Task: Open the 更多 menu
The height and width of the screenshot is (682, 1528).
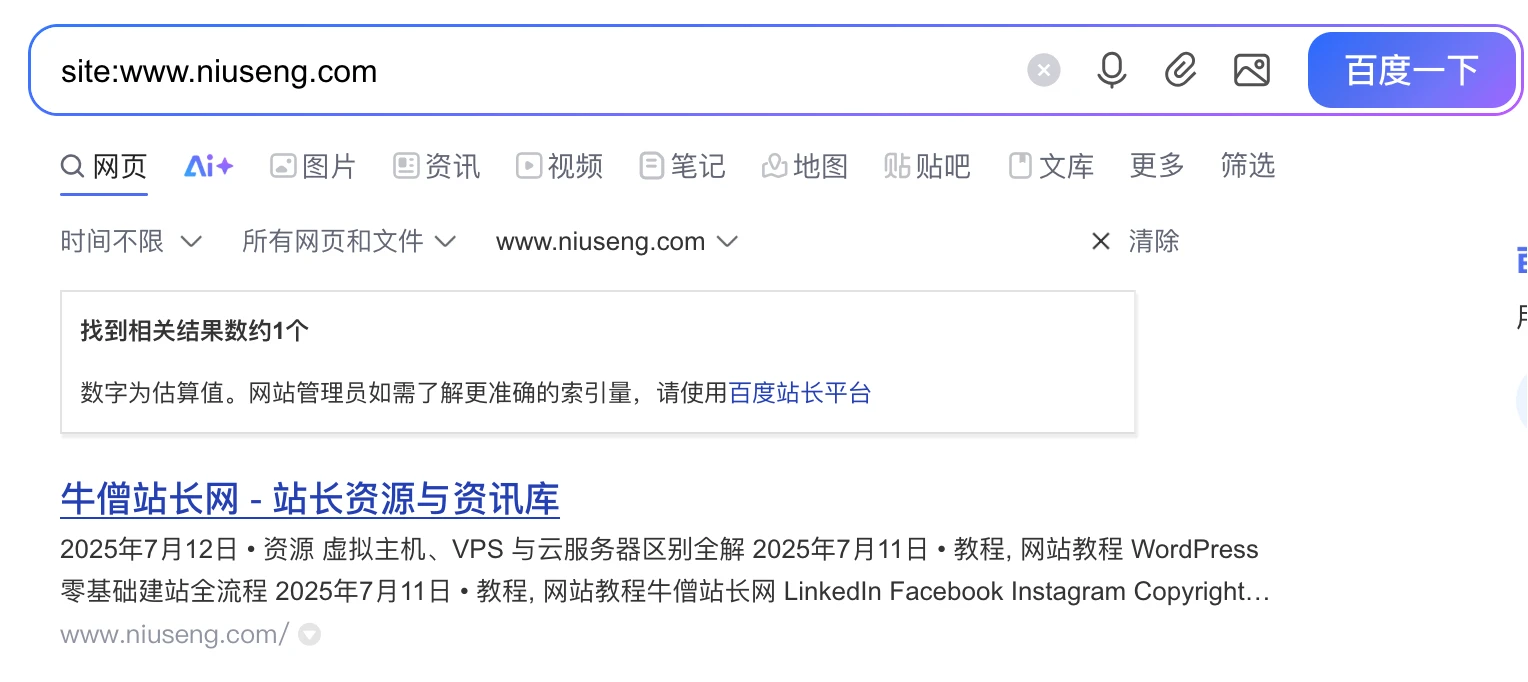Action: point(1157,166)
